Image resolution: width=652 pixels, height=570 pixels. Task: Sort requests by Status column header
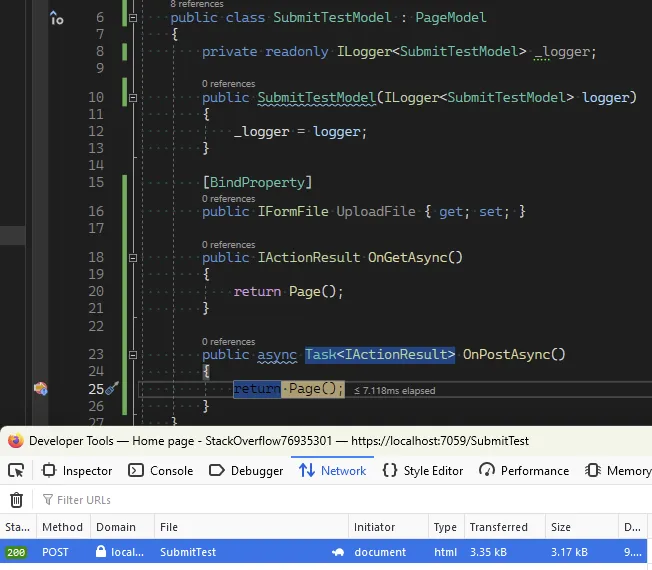point(18,527)
